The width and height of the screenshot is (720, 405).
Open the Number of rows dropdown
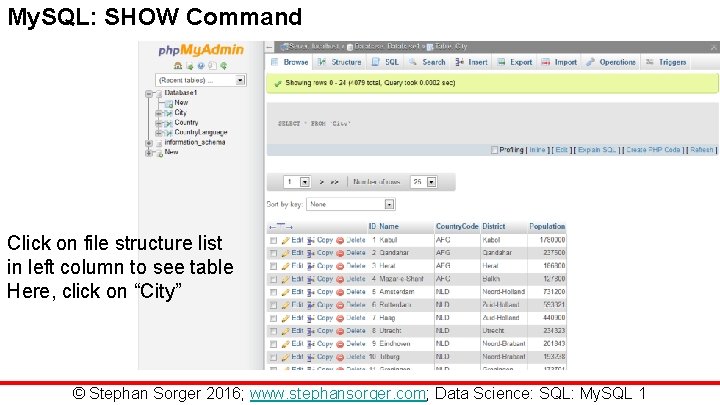pos(423,182)
